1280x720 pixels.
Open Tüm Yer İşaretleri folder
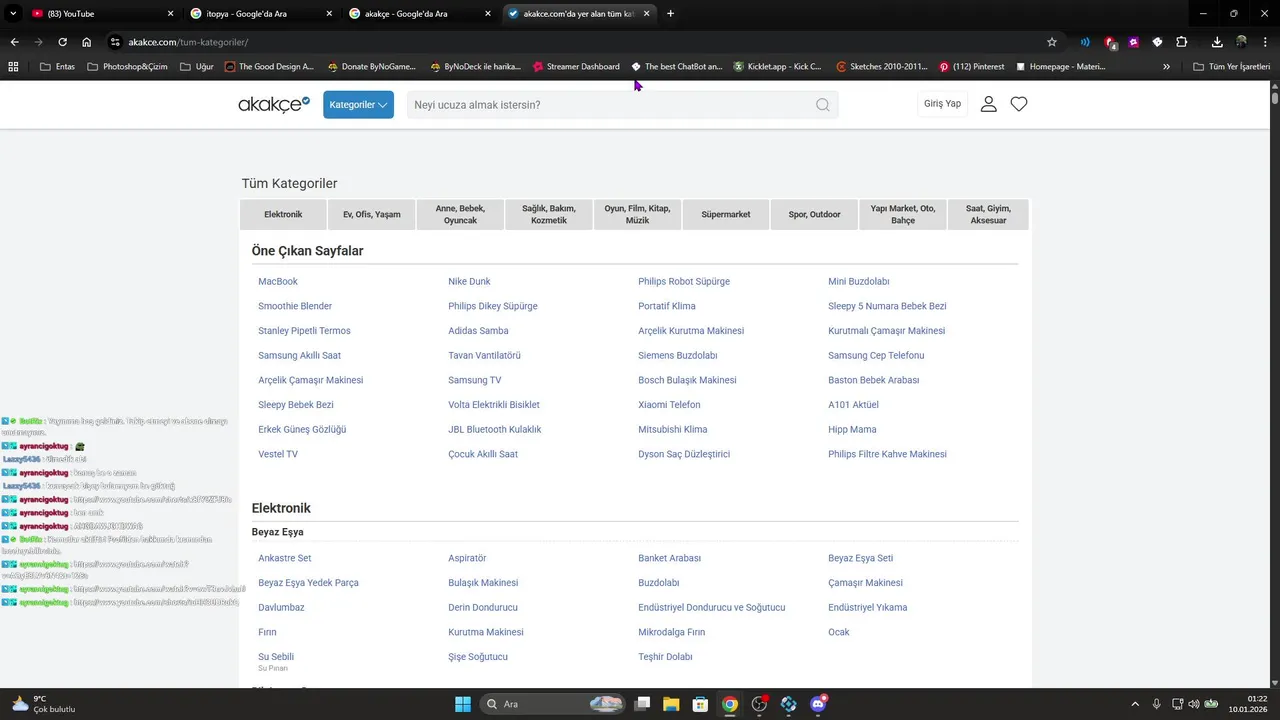pyautogui.click(x=1231, y=67)
